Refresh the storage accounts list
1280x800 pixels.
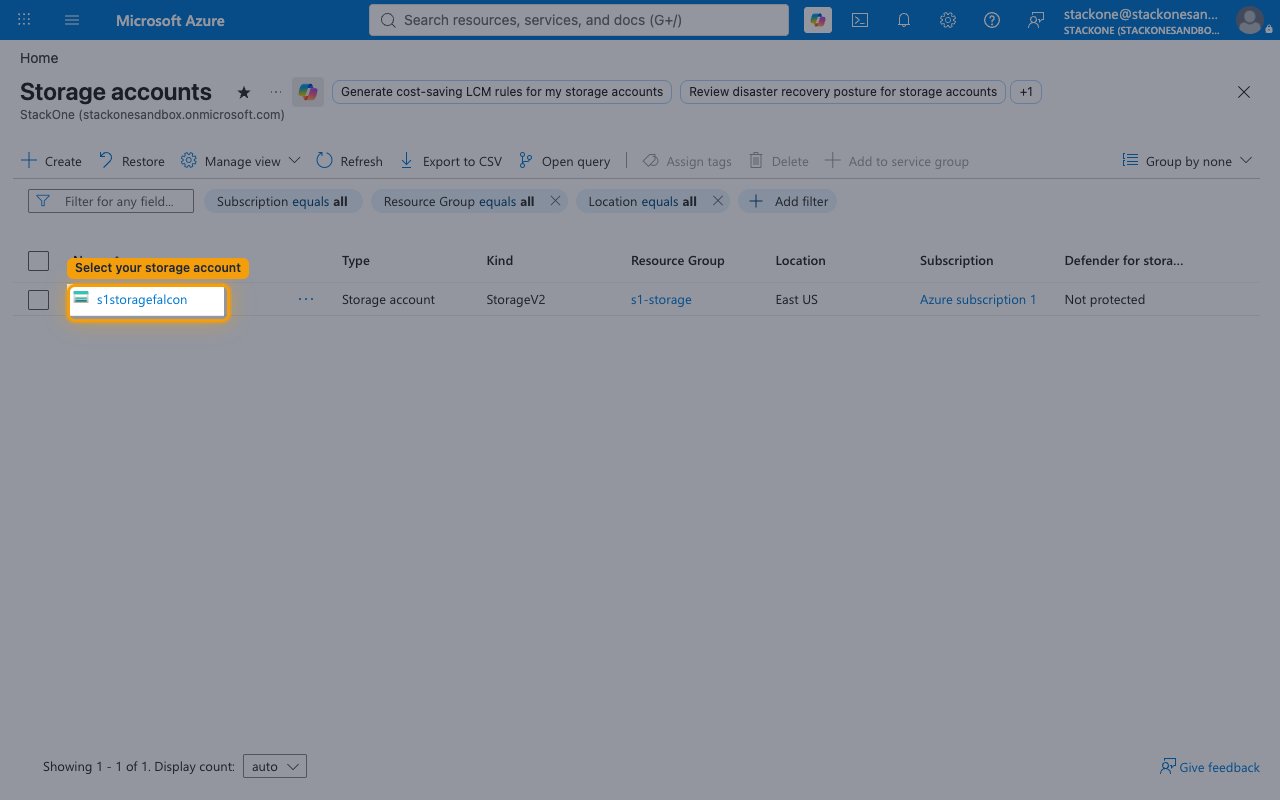(x=349, y=161)
